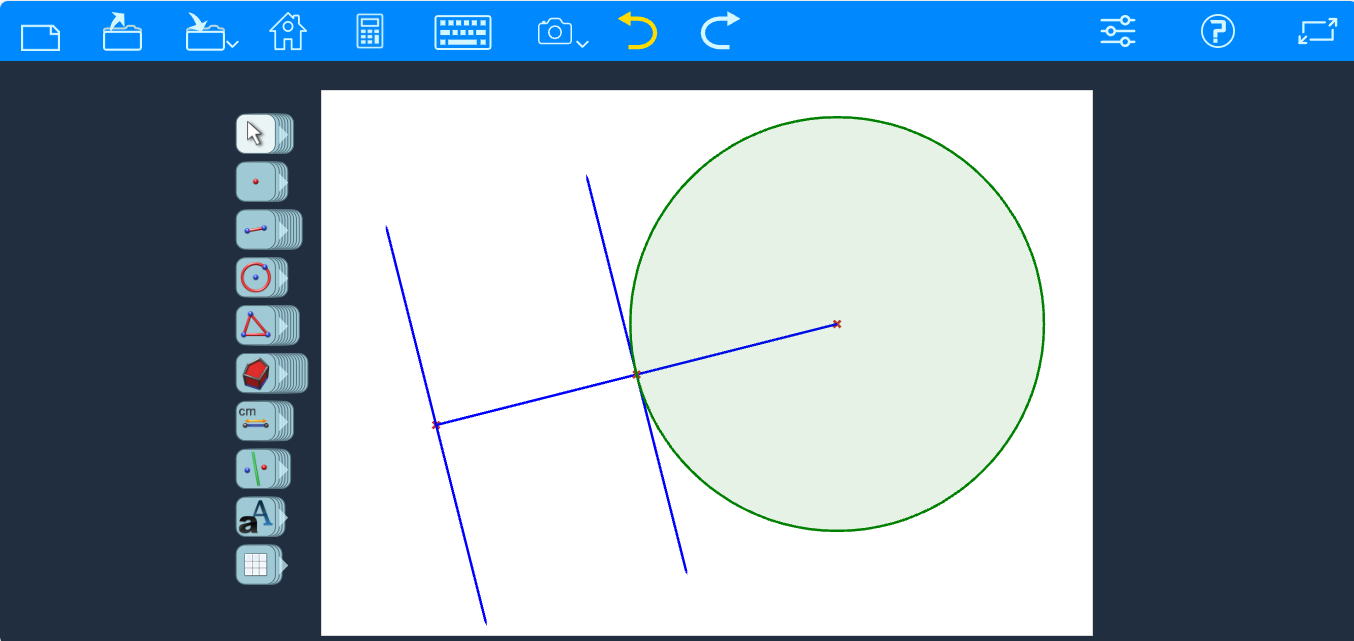Open the save folder dropdown arrow

pos(232,44)
